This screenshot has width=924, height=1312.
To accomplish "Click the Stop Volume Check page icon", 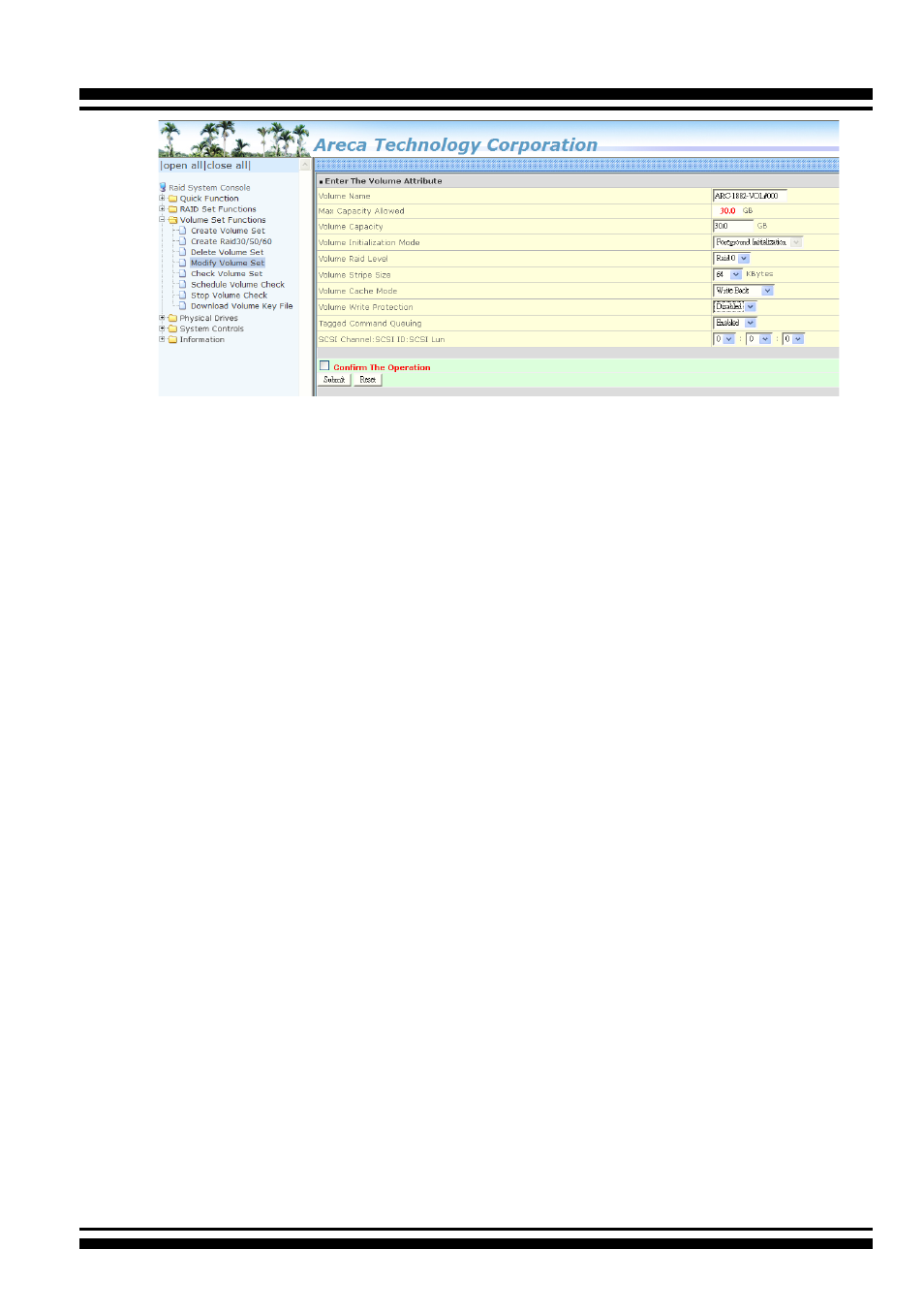I will pos(183,296).
